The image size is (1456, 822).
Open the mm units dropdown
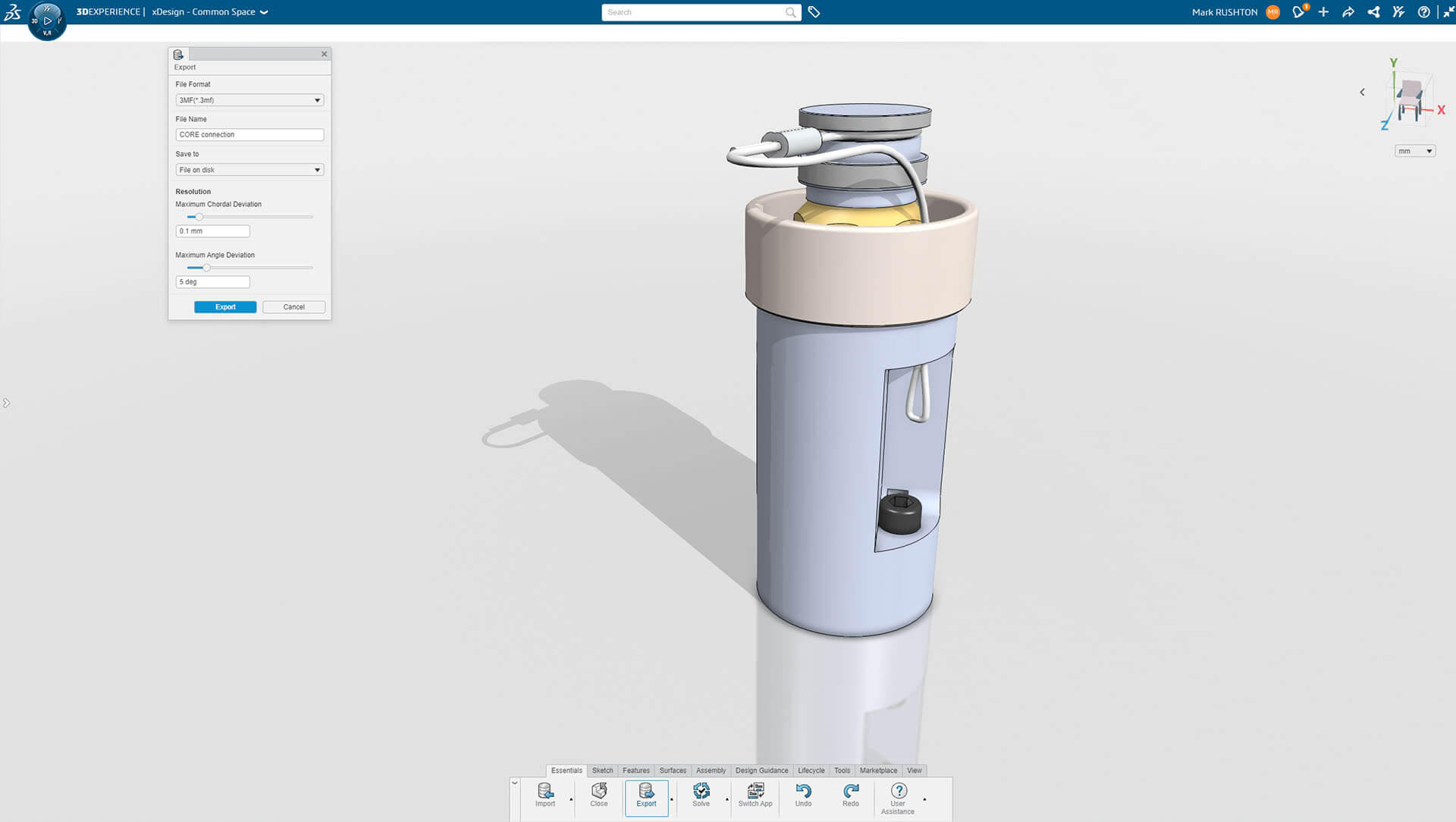[1415, 151]
